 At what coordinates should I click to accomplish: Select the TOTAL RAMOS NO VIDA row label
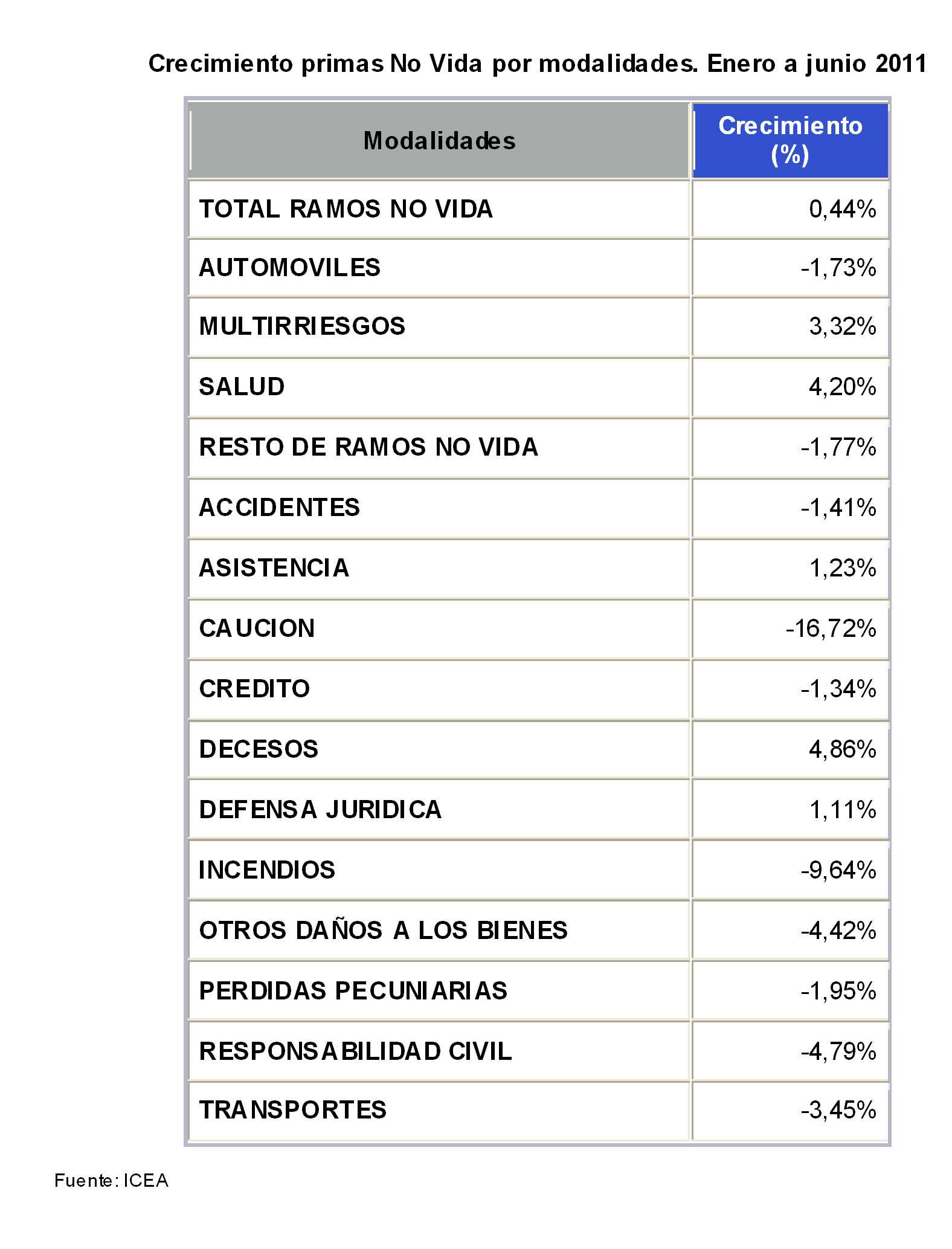[x=346, y=209]
